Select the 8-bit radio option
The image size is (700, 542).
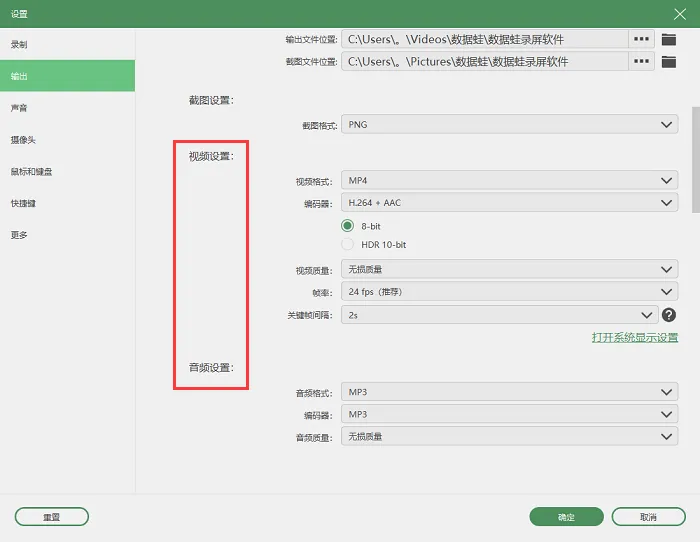[x=347, y=226]
